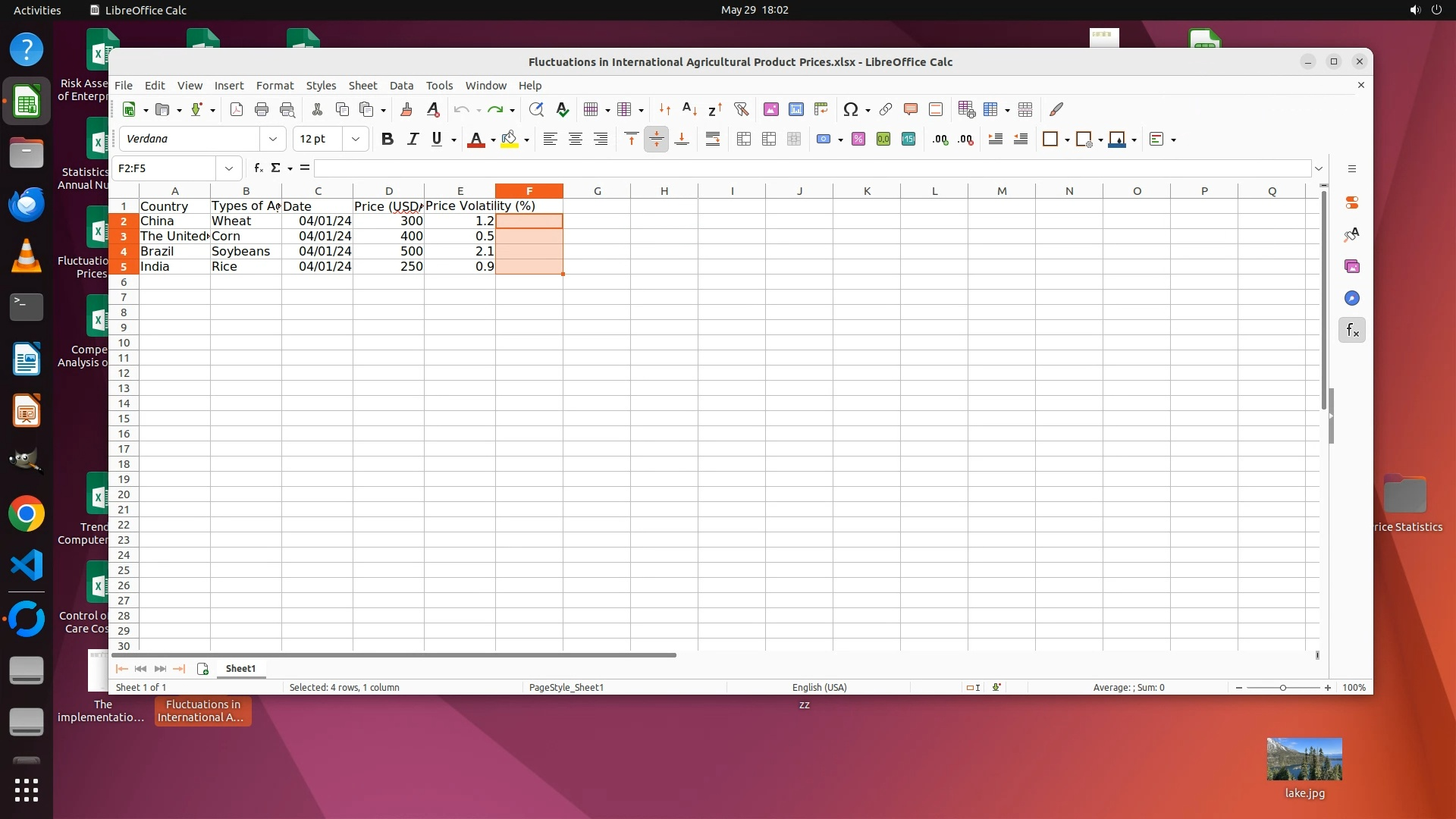The image size is (1456, 819).
Task: Click the Insert Chart icon
Action: point(795,110)
